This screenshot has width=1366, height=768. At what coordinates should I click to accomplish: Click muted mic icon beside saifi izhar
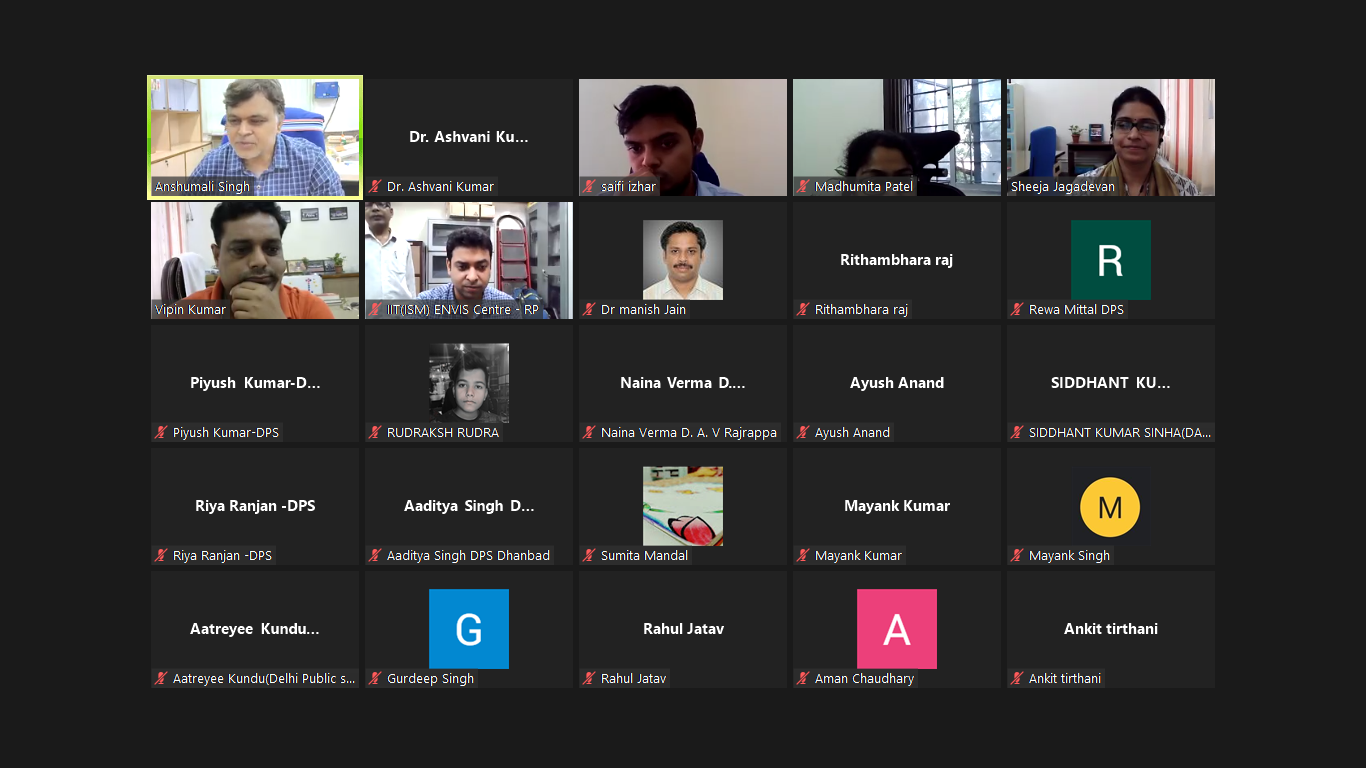pyautogui.click(x=589, y=187)
